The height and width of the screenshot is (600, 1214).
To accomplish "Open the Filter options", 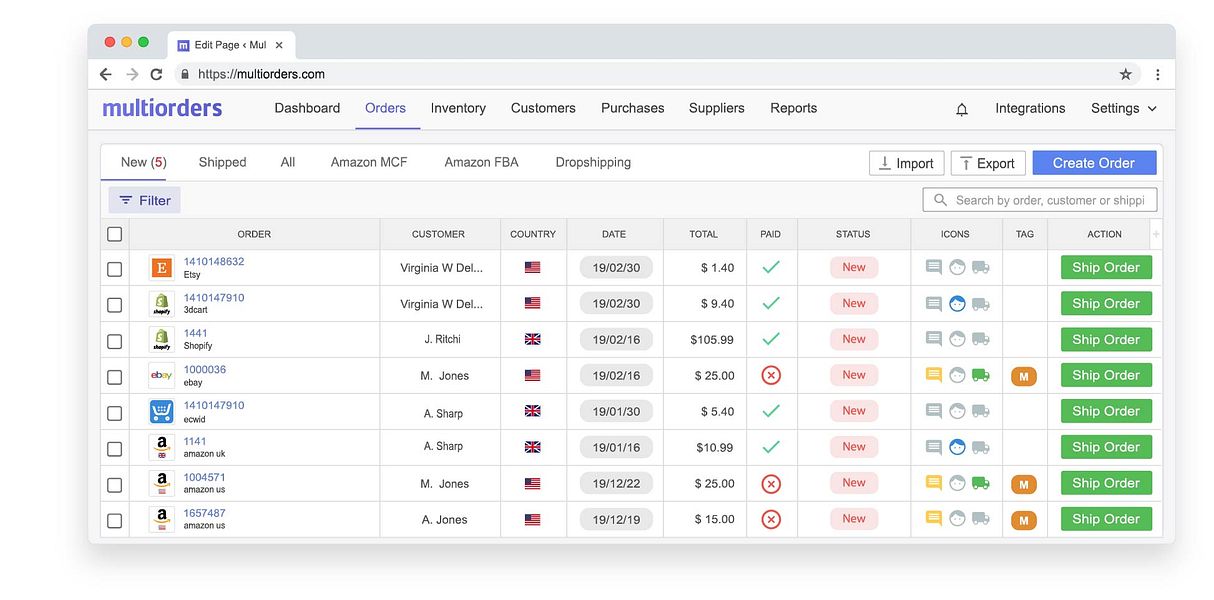I will 145,200.
